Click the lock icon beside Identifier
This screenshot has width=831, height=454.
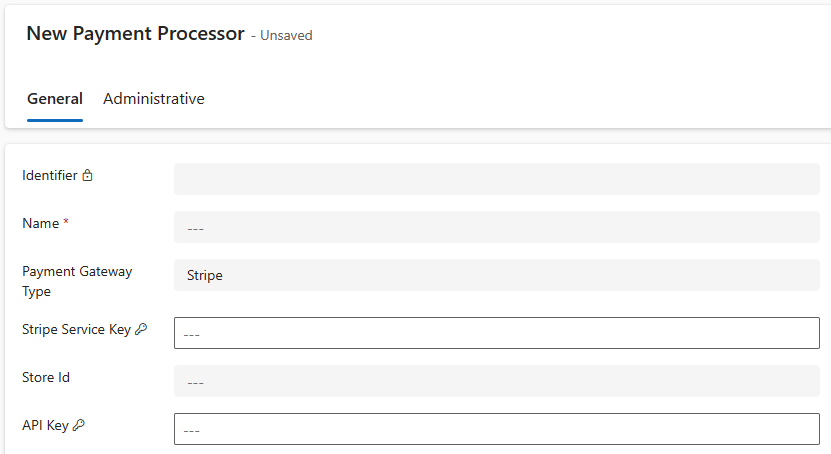click(87, 176)
